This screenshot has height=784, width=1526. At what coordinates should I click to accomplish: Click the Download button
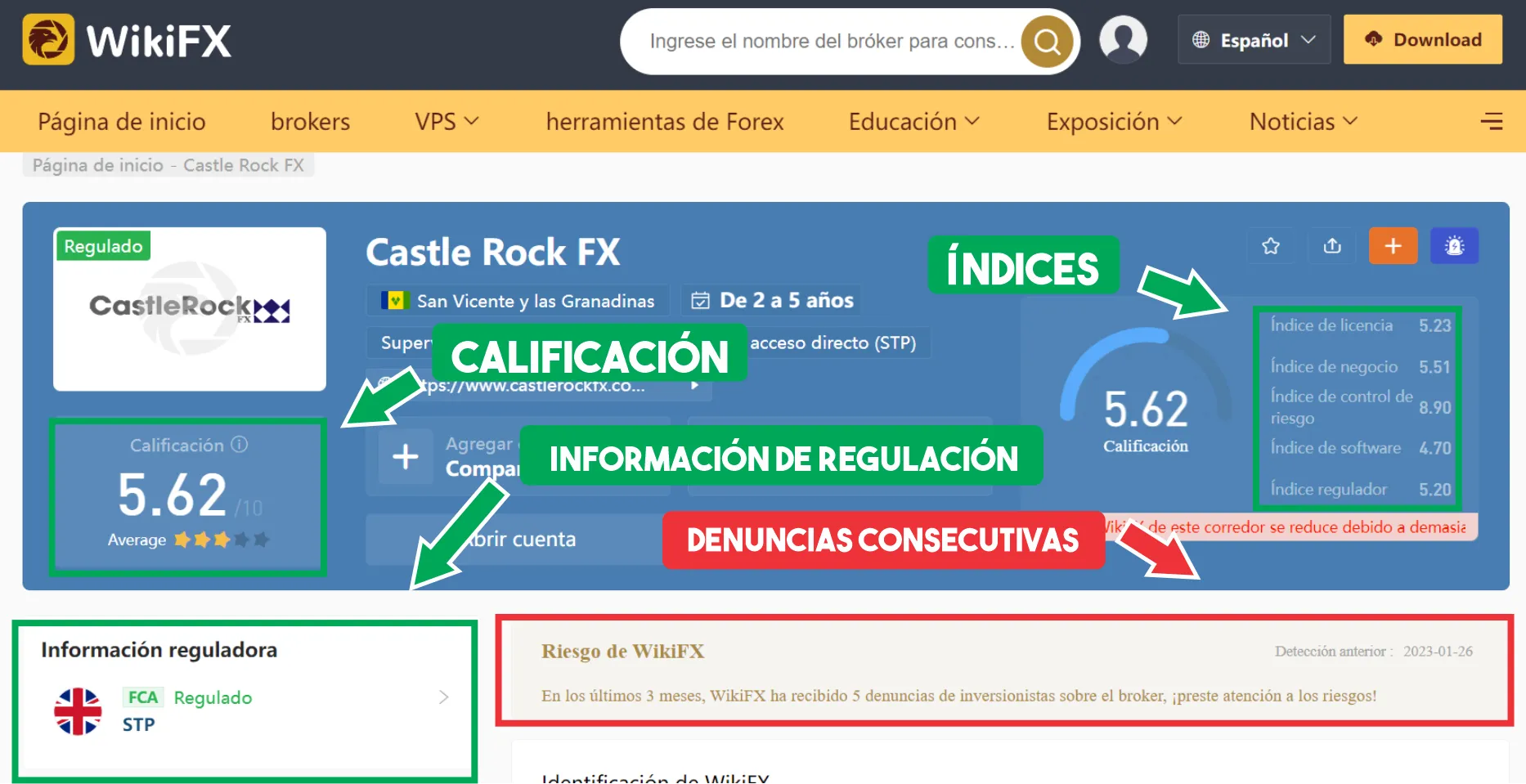pyautogui.click(x=1422, y=39)
